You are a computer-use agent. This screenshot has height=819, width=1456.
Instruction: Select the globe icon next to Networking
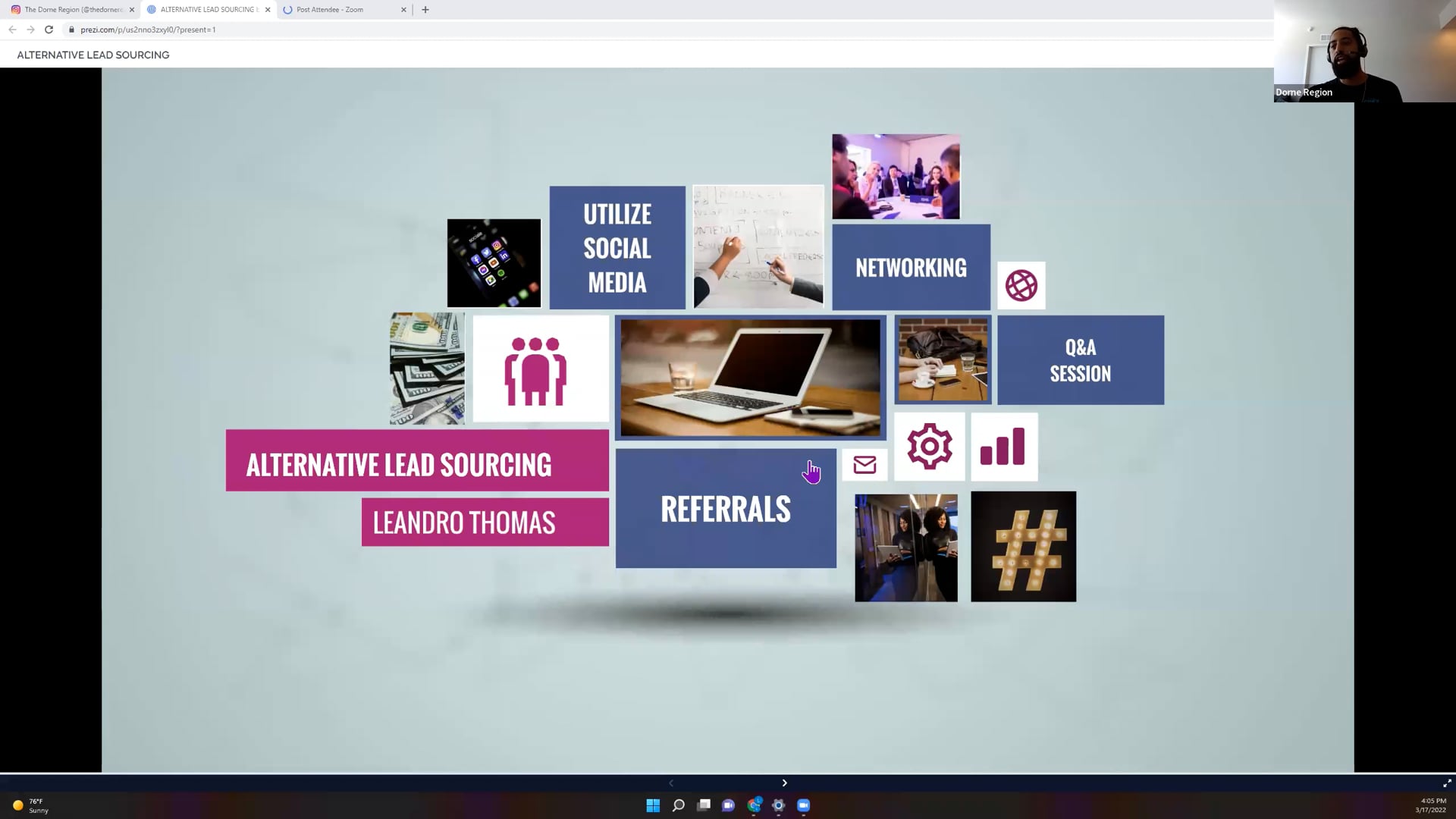pyautogui.click(x=1021, y=286)
